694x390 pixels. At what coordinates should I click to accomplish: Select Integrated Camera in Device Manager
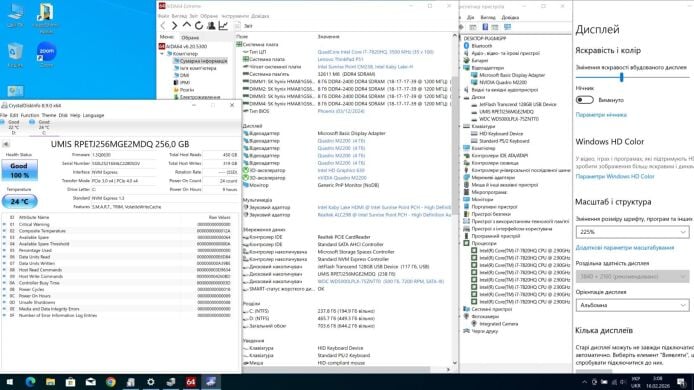point(498,324)
